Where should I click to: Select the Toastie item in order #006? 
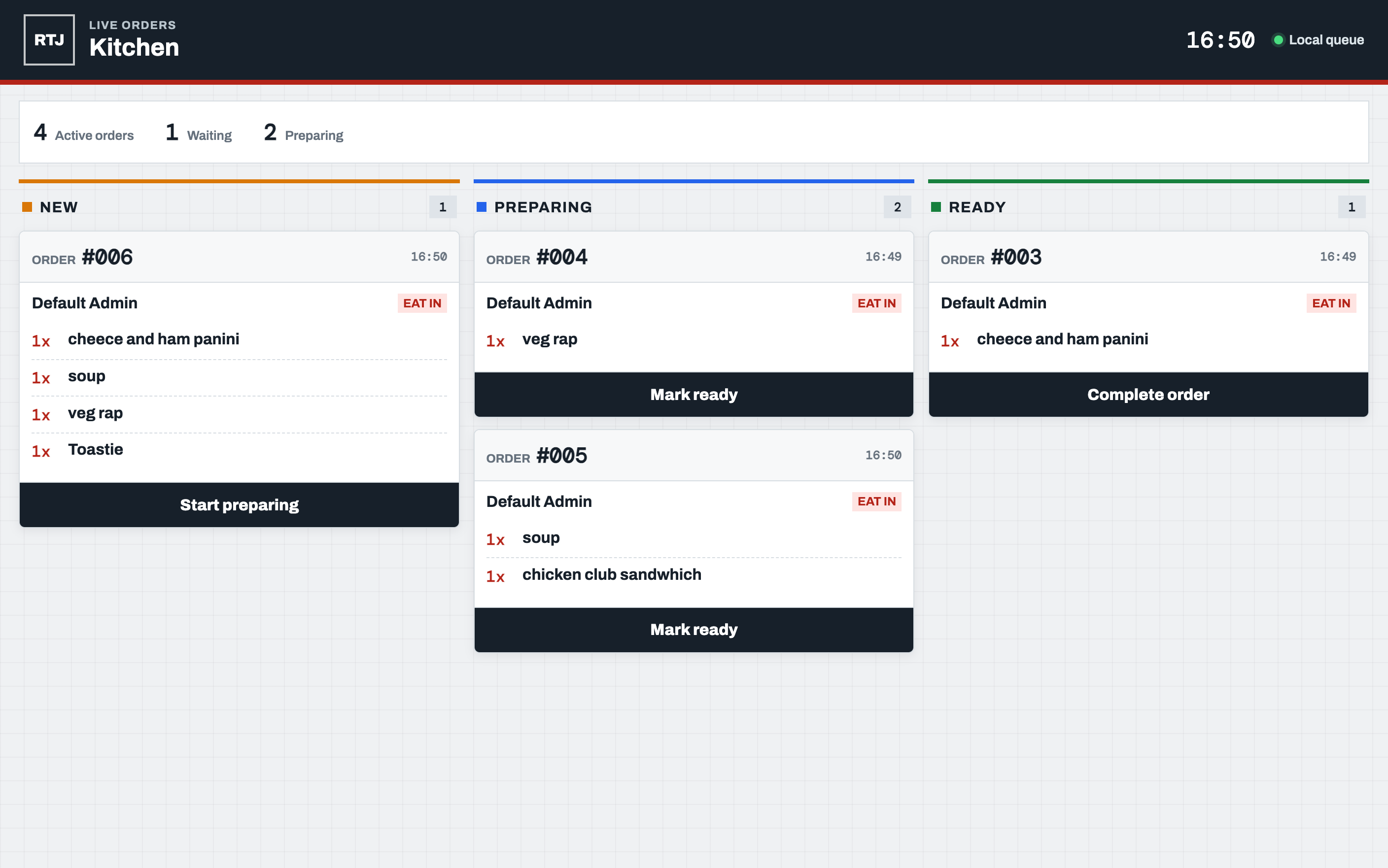pos(239,450)
